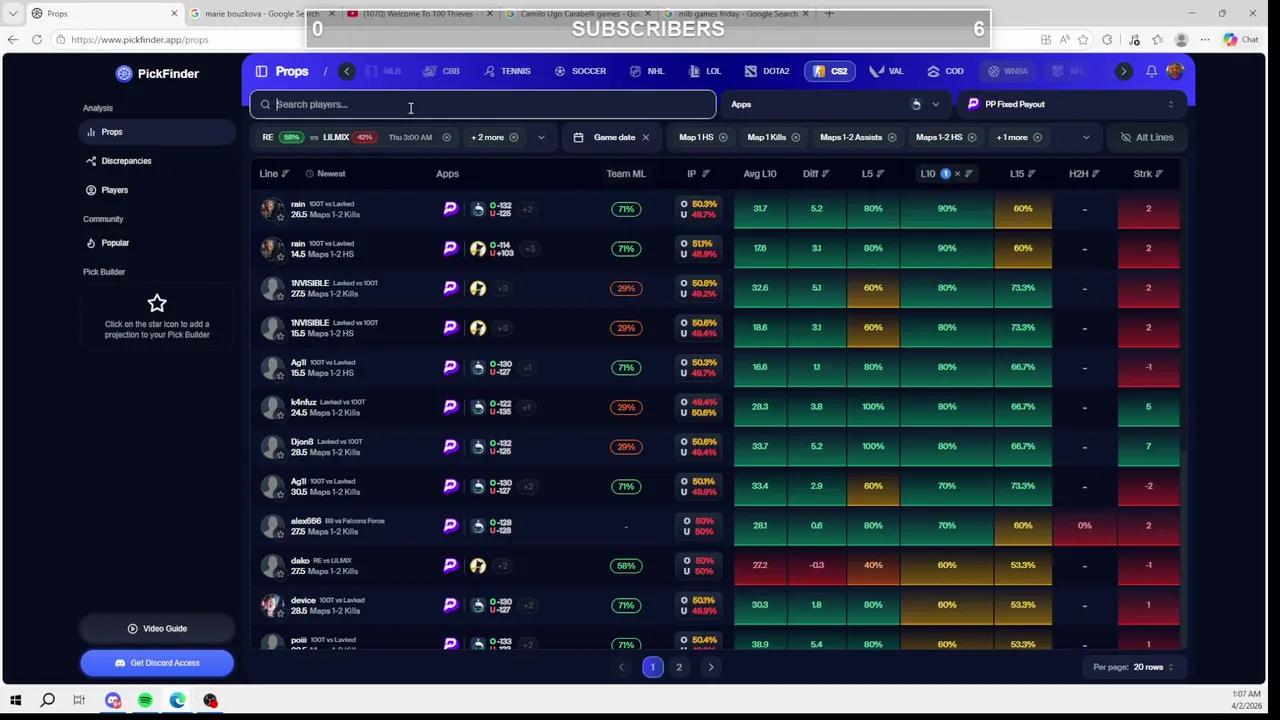Image resolution: width=1280 pixels, height=720 pixels.
Task: Expand the Apps dropdown
Action: pos(840,104)
